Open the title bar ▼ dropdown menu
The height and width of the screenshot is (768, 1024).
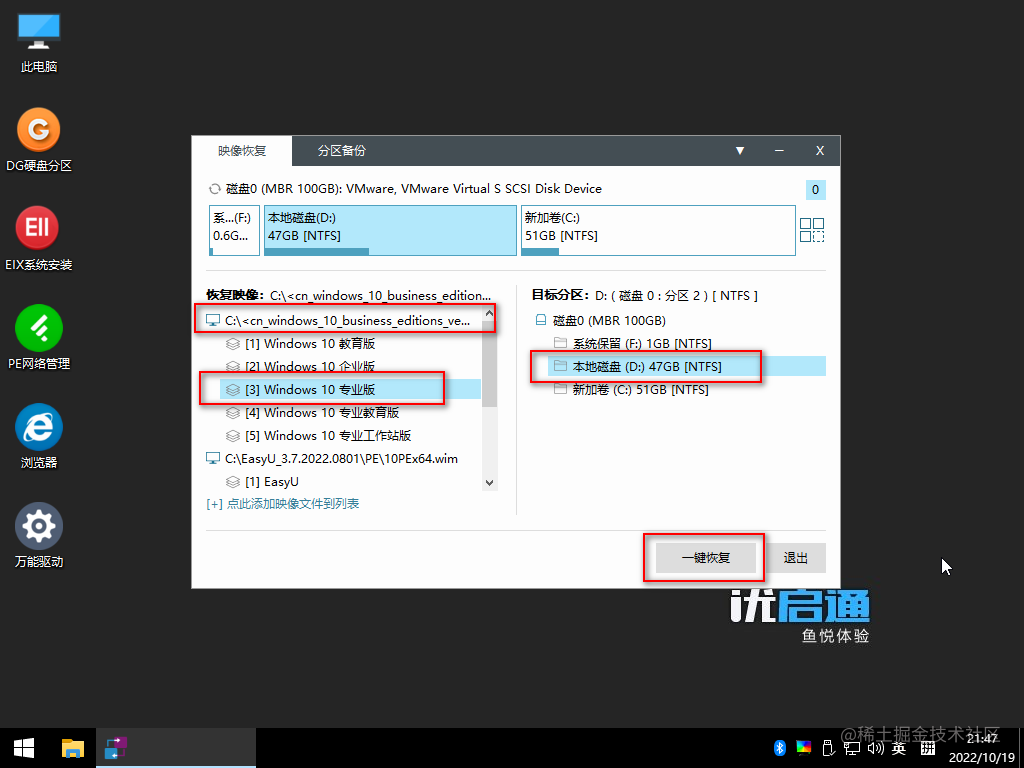740,151
